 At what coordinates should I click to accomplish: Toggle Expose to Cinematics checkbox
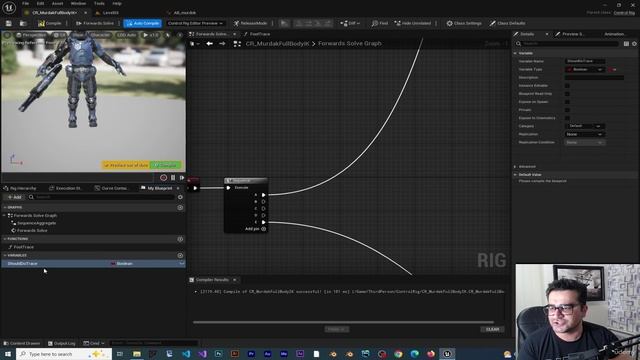567,118
